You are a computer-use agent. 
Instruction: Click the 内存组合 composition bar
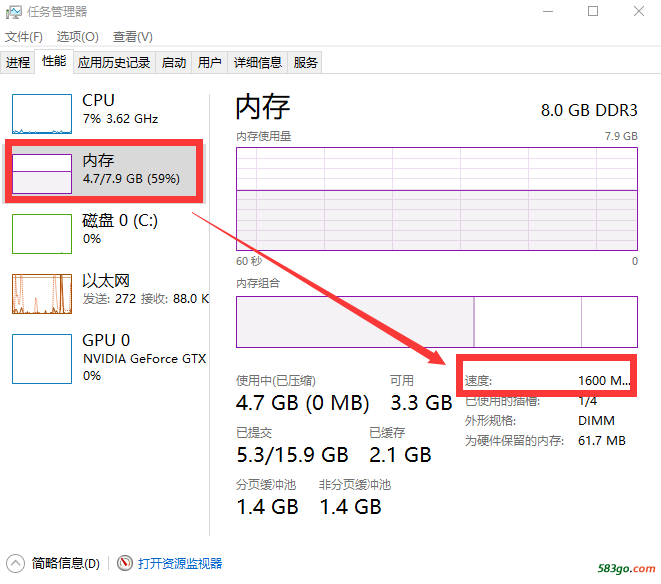pyautogui.click(x=437, y=322)
